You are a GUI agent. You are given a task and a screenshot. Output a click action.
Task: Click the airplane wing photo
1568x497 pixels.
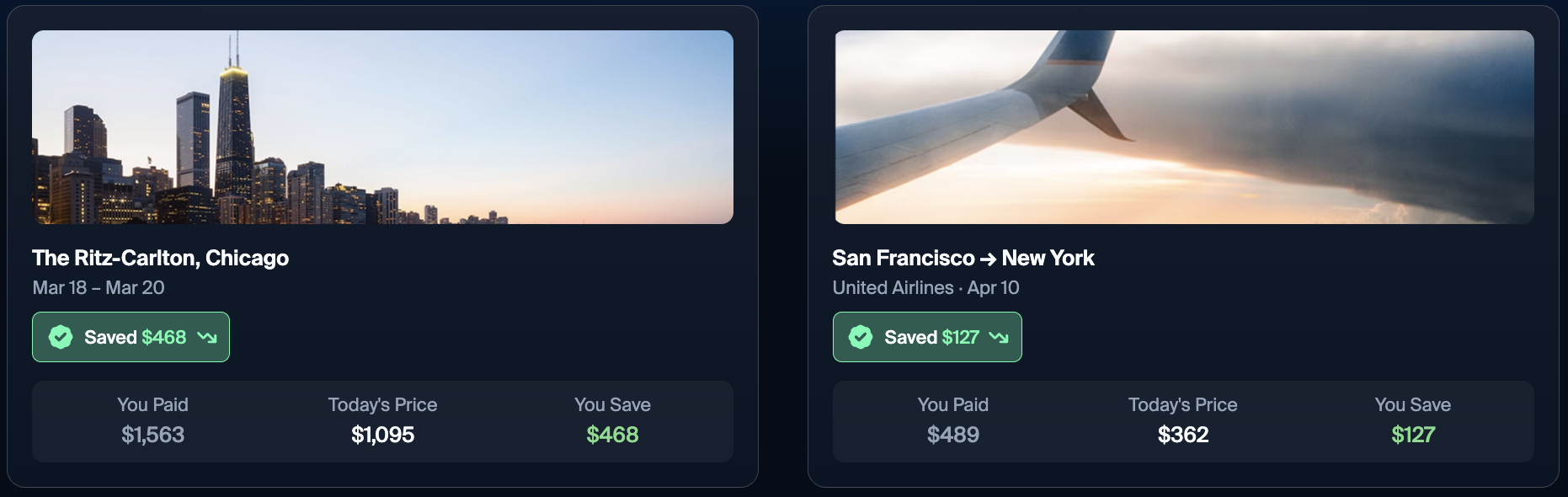pos(1183,128)
